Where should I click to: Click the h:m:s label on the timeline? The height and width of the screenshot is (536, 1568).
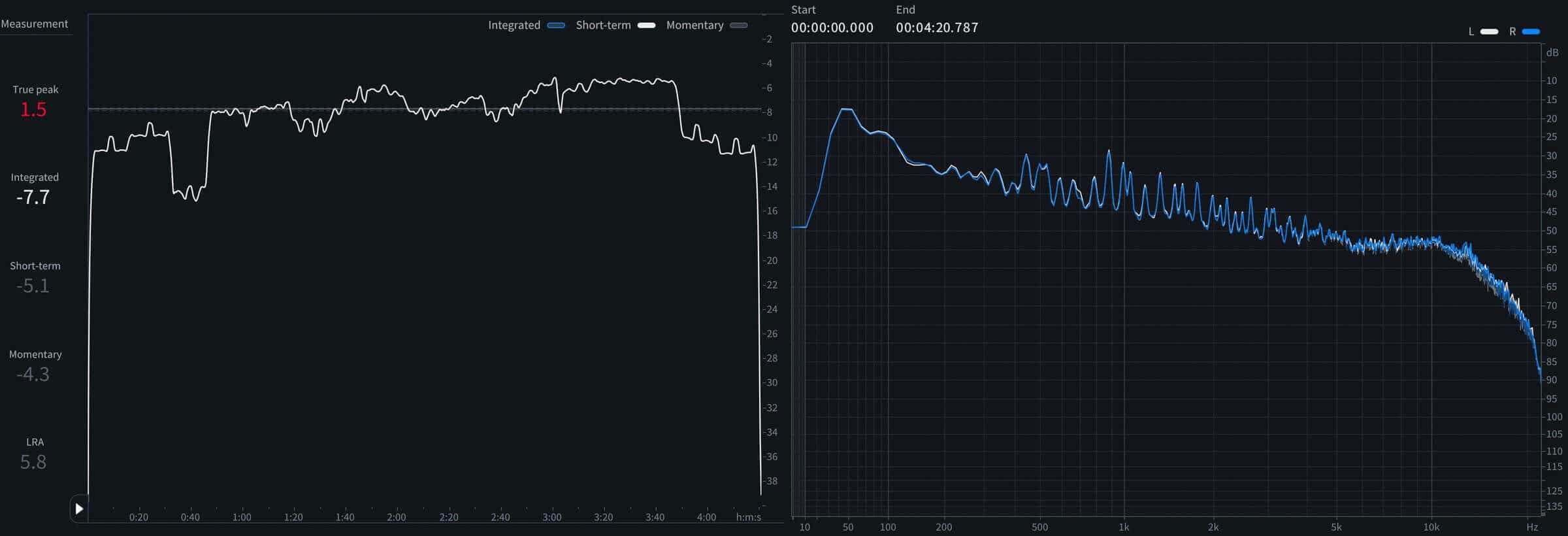point(748,517)
